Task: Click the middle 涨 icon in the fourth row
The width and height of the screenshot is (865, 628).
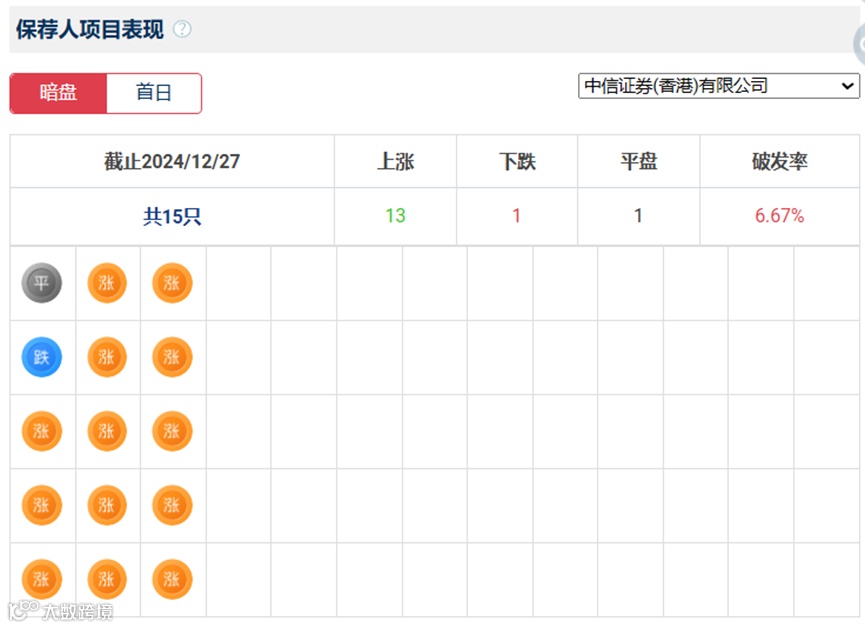Action: pos(107,505)
